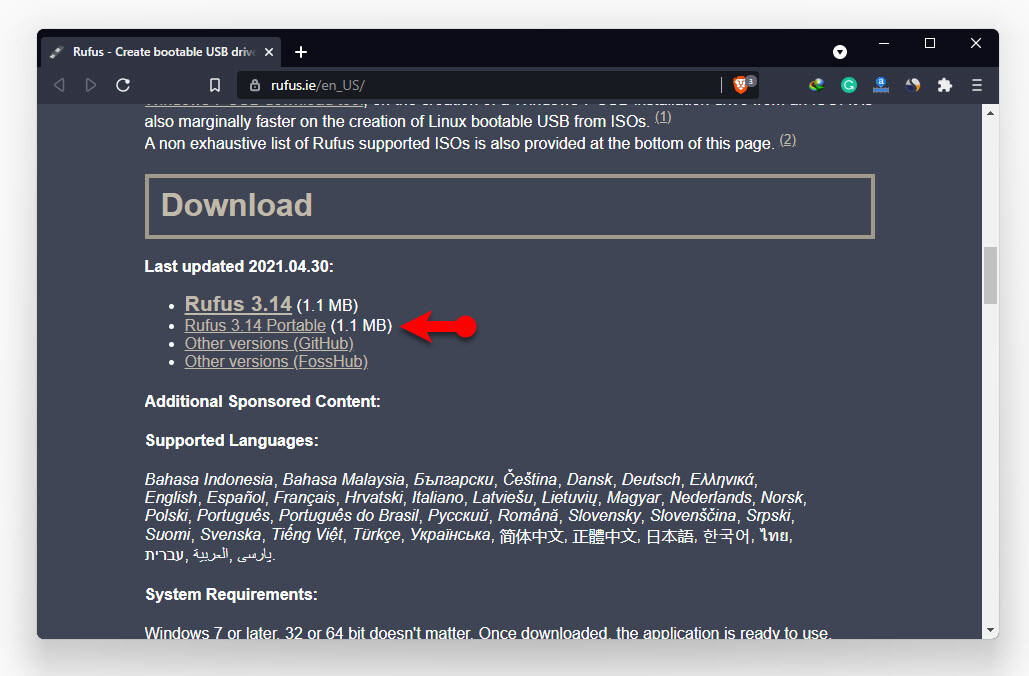
Task: Go forward with the browser forward arrow
Action: pos(91,85)
